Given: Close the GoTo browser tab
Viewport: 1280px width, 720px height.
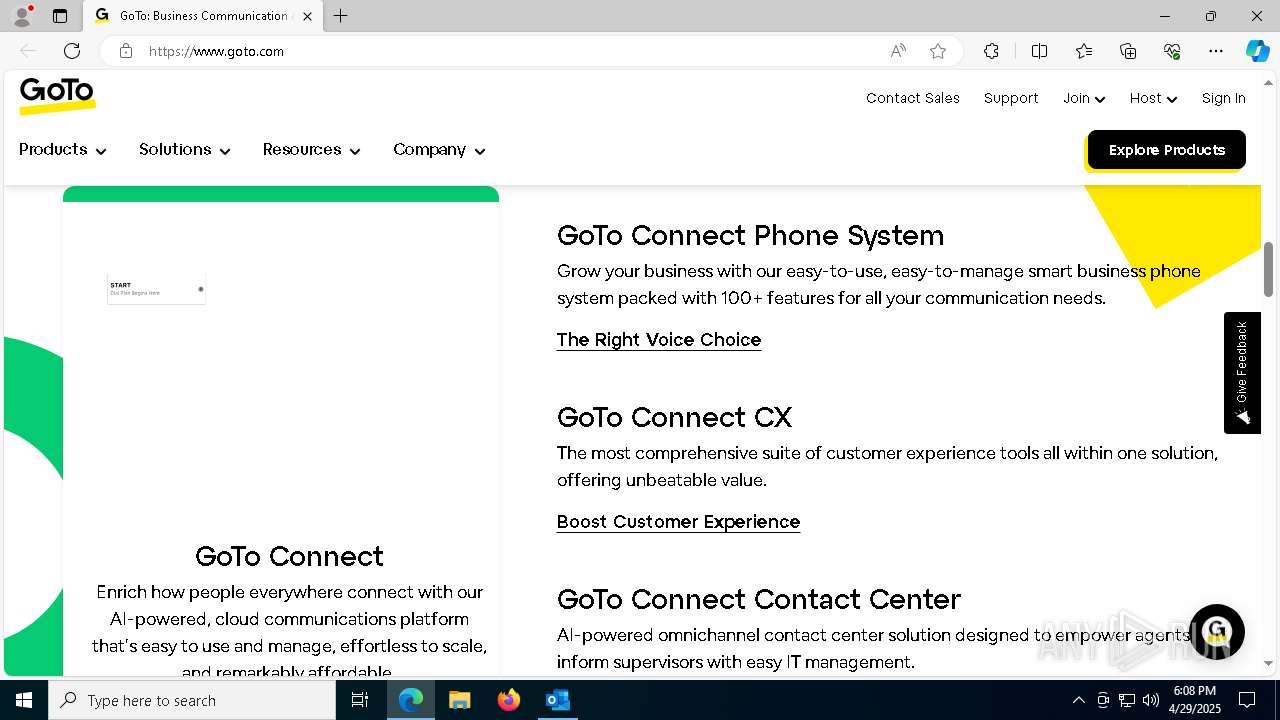Looking at the screenshot, I should tap(307, 16).
